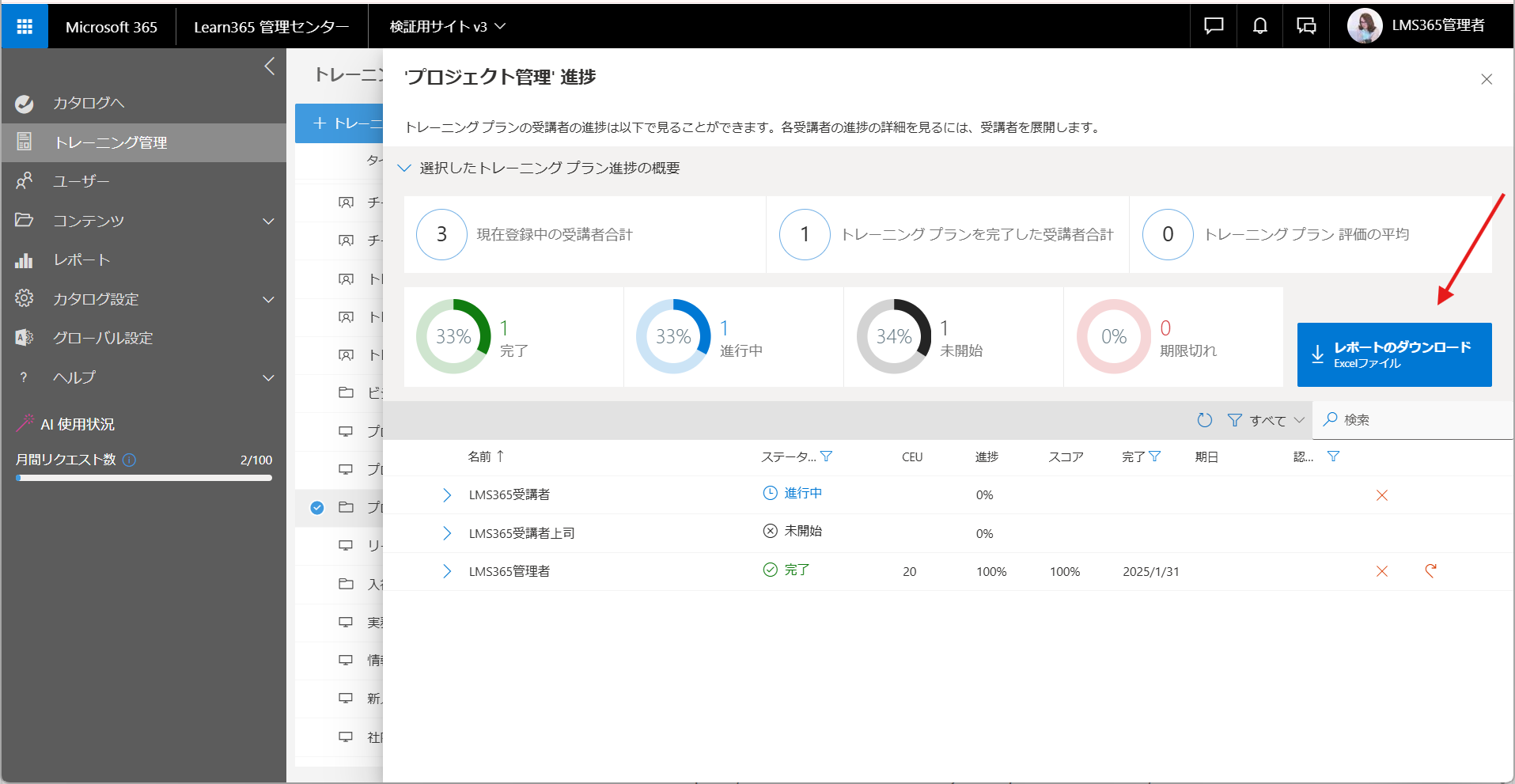Open the chat feedback icon in header
This screenshot has height=784, width=1515.
point(1214,26)
